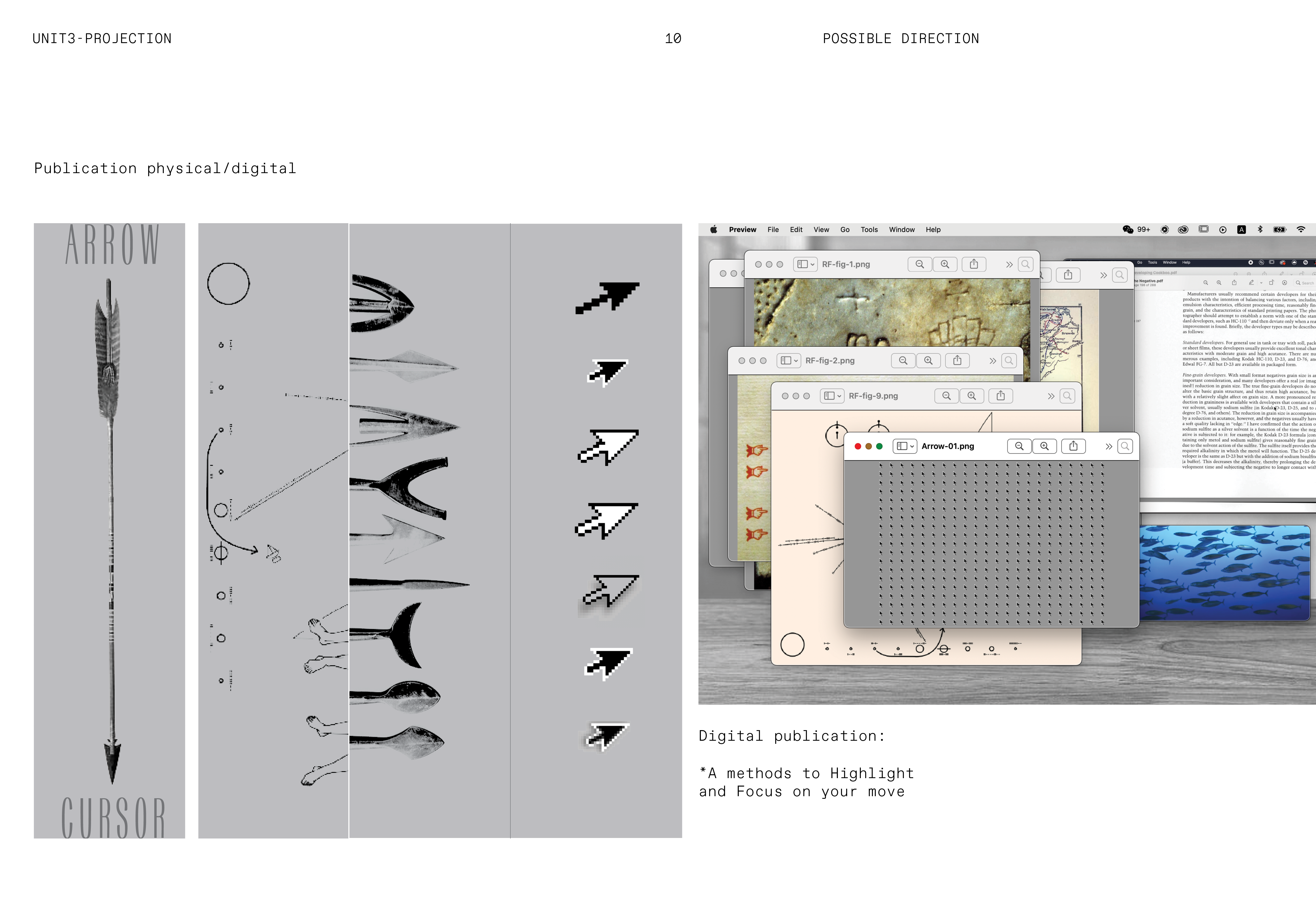Open the Edit menu
This screenshot has width=1316, height=903.
coord(796,229)
